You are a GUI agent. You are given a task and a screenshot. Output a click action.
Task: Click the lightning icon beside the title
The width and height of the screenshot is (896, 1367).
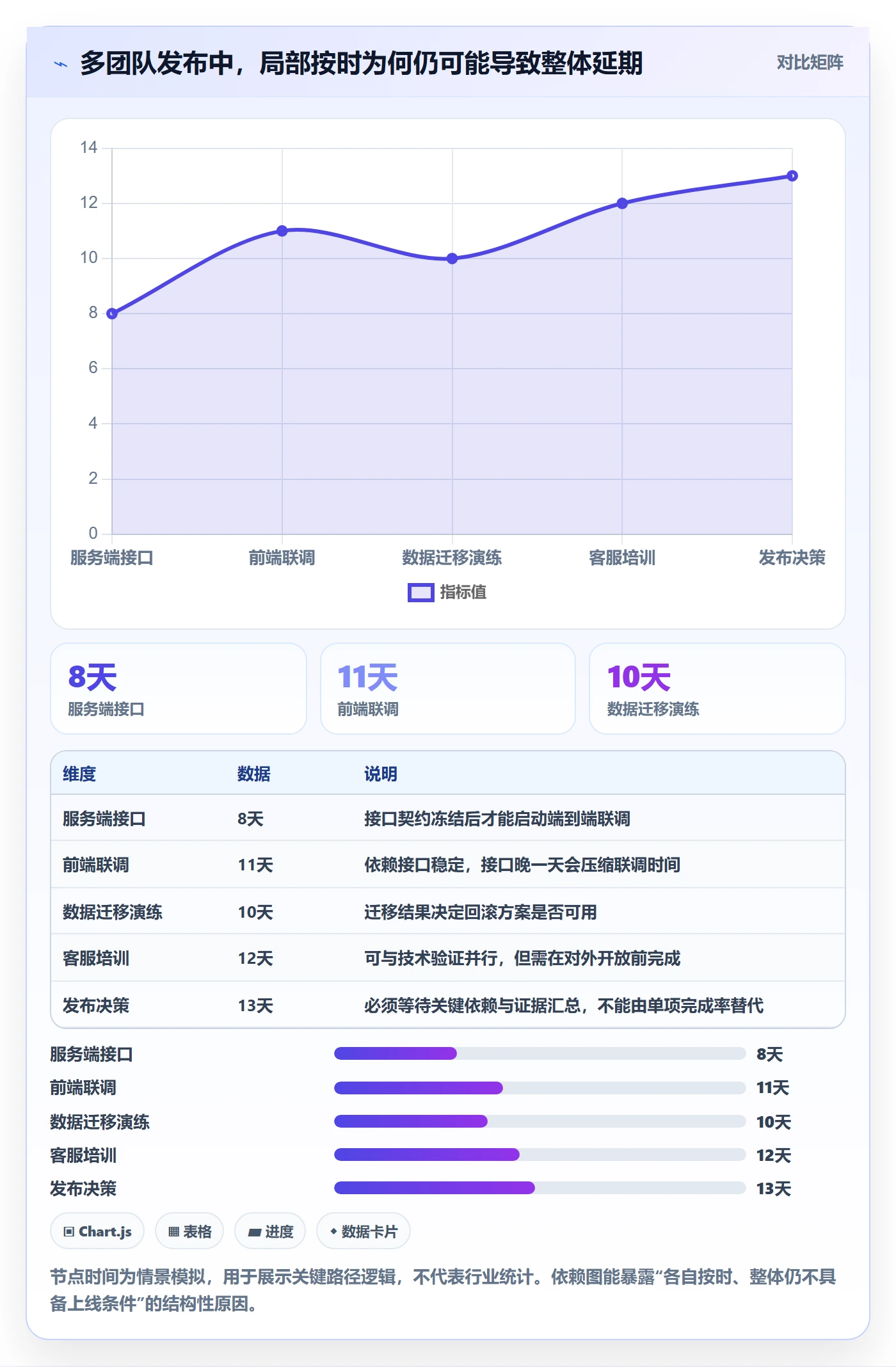(61, 64)
